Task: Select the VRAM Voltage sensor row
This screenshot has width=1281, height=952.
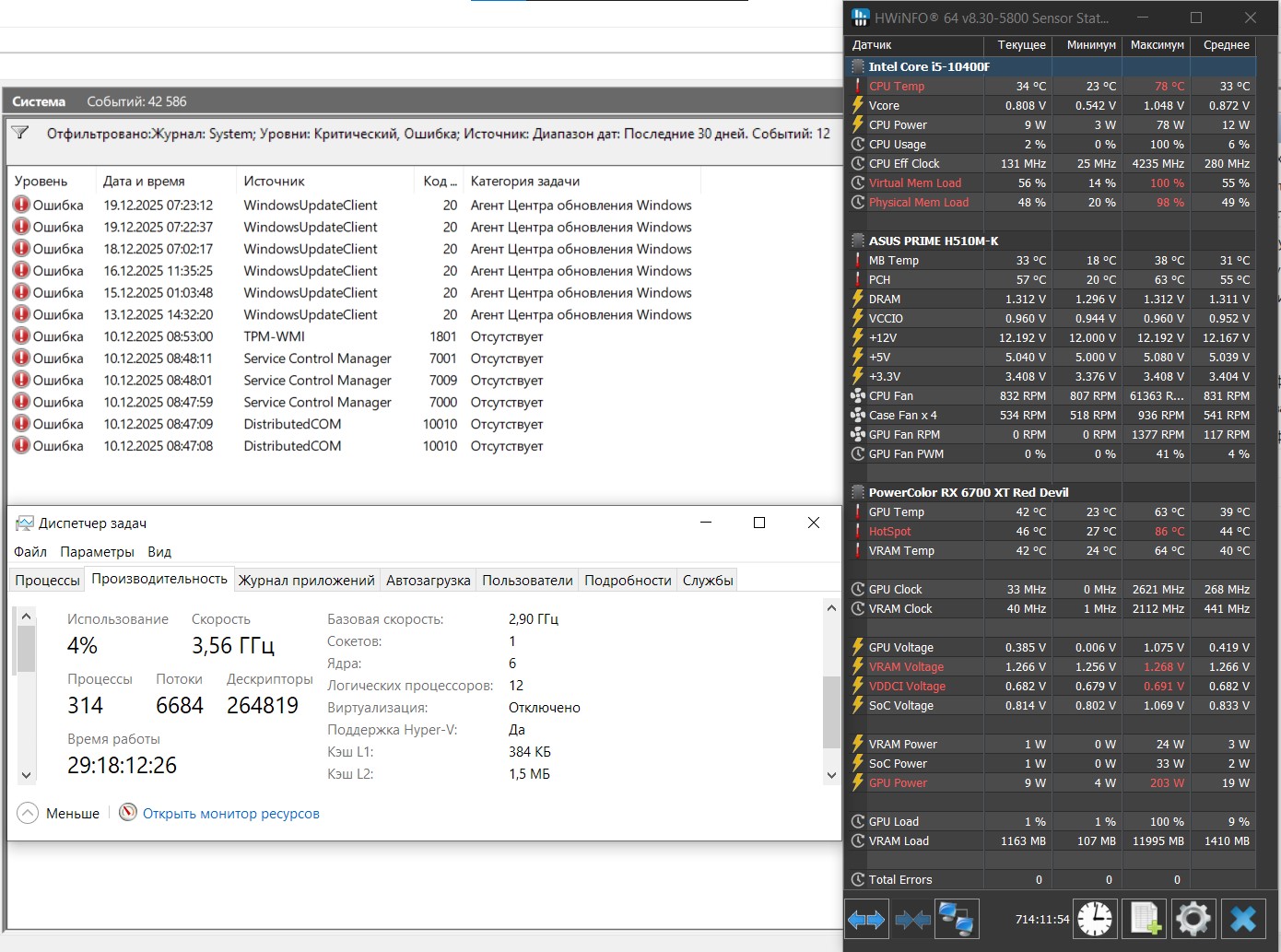Action: 1051,666
